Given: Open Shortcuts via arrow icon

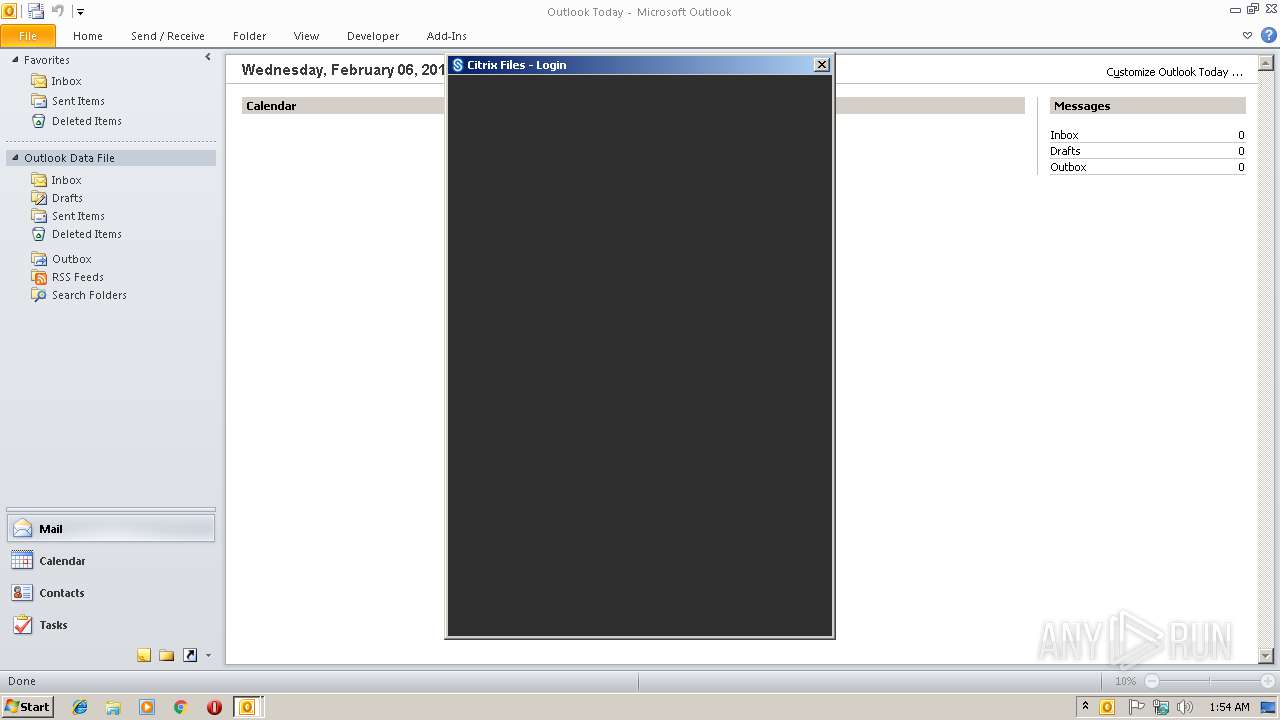Looking at the screenshot, I should (190, 656).
